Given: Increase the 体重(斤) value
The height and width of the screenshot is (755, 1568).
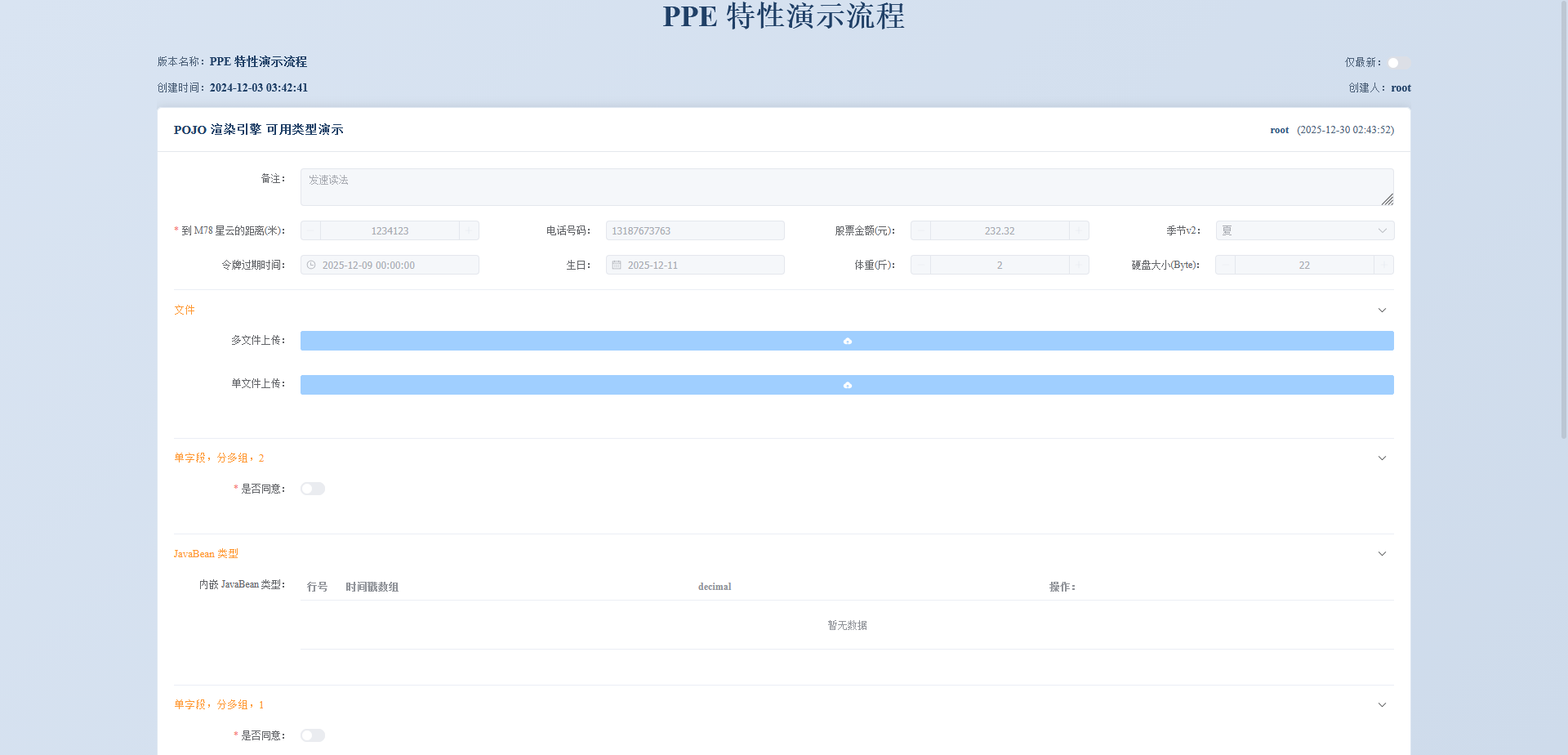Looking at the screenshot, I should pyautogui.click(x=1079, y=265).
